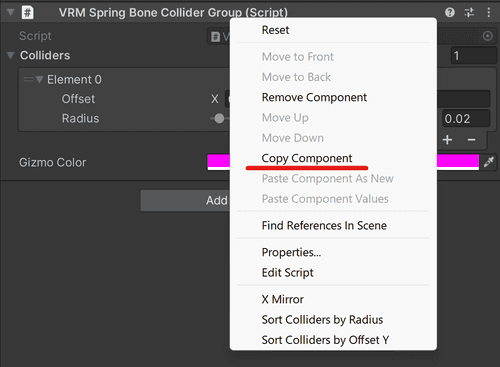Grab the Element 0 reorder handle
Screen dimensions: 500x367
[28, 80]
